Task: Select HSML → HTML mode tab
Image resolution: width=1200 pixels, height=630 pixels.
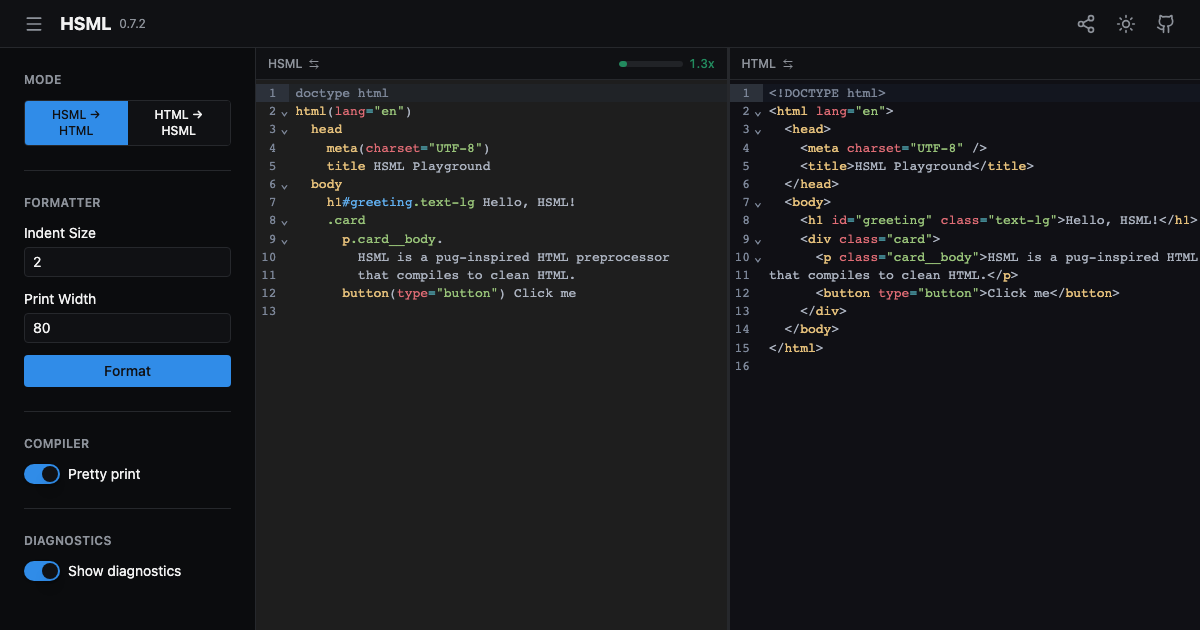Action: tap(76, 123)
